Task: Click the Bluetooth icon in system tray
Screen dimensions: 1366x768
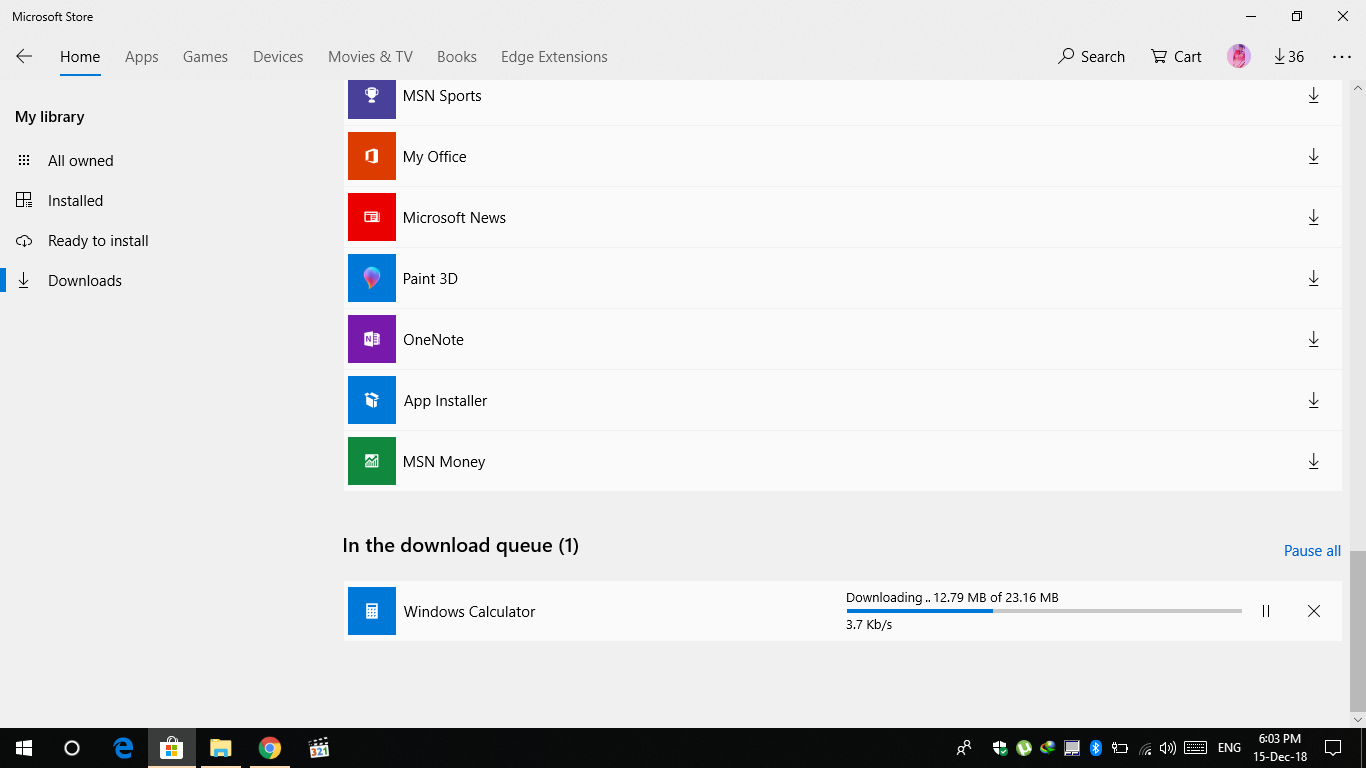Action: [1095, 748]
